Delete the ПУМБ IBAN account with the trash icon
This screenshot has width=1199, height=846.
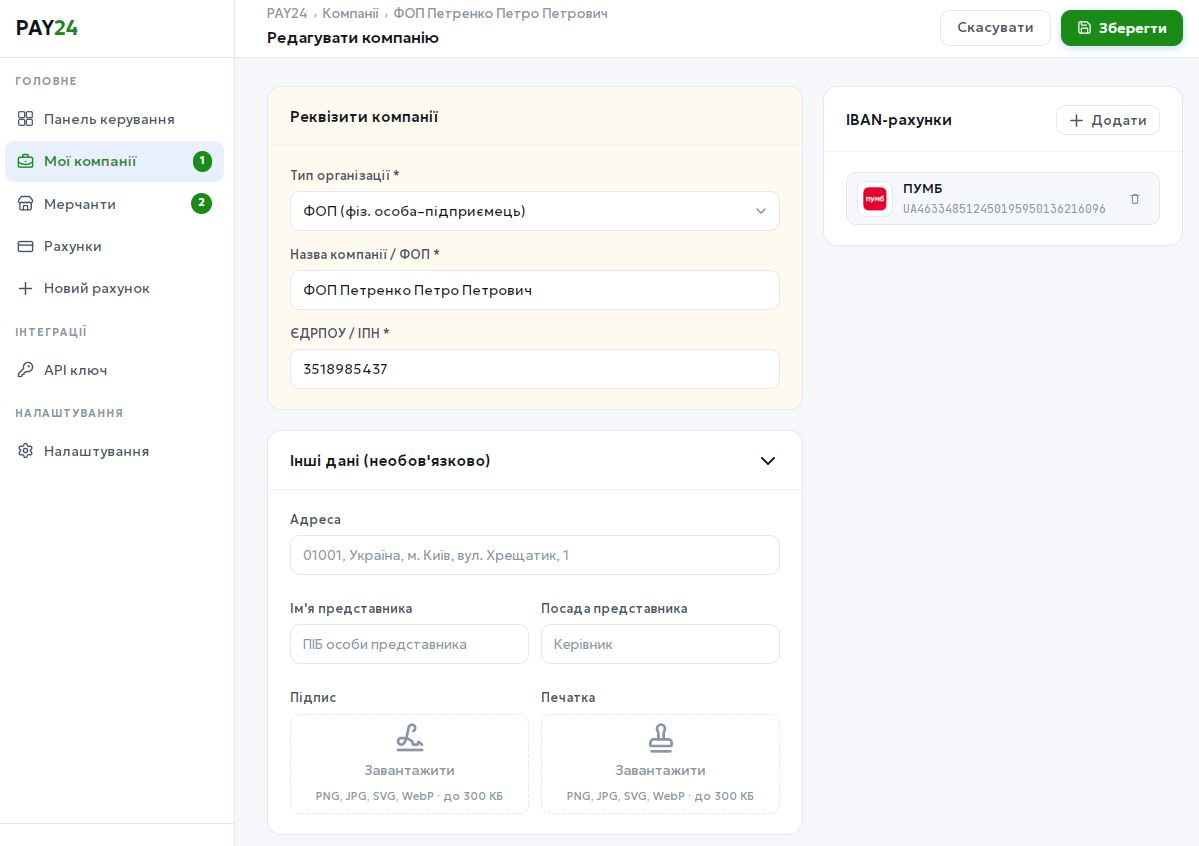tap(1134, 199)
